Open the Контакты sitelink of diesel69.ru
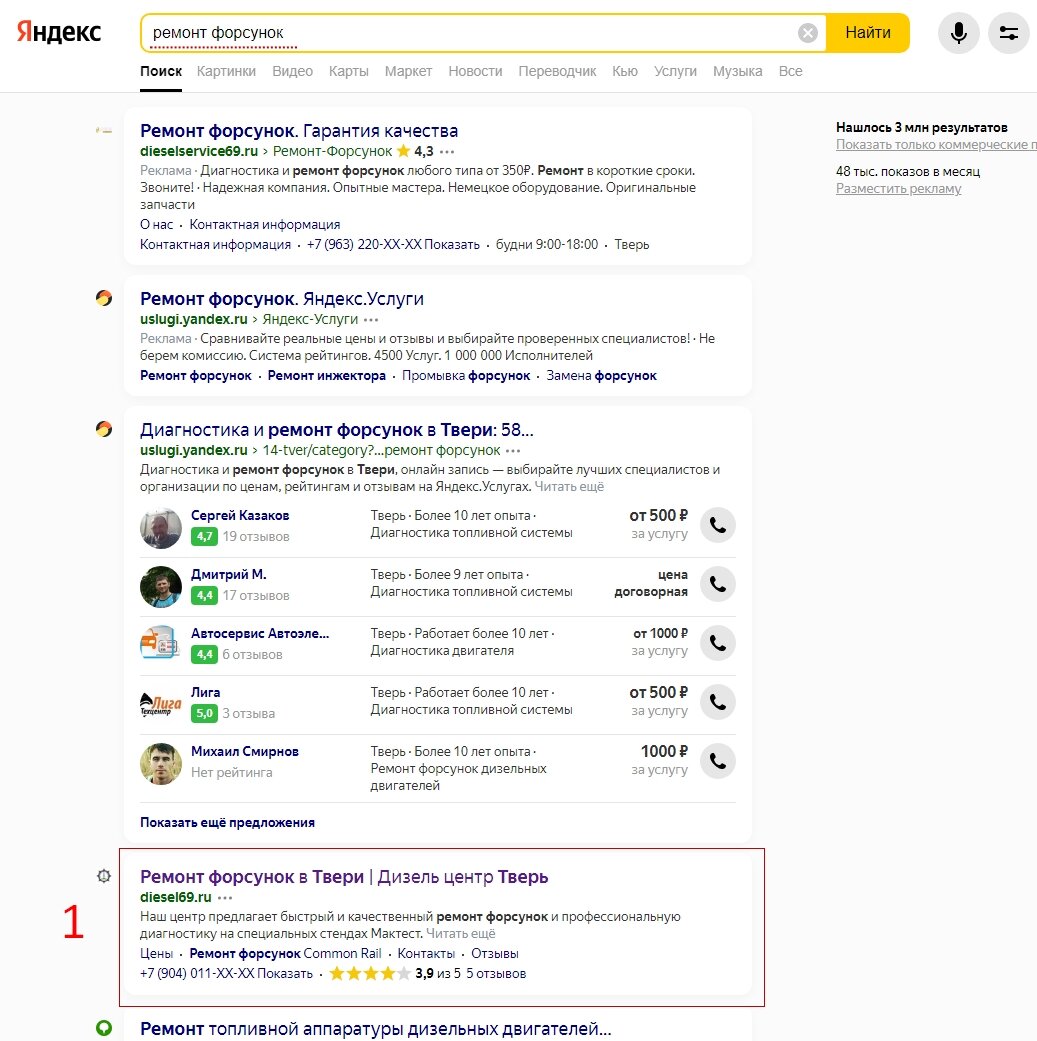The width and height of the screenshot is (1037, 1041). 426,953
